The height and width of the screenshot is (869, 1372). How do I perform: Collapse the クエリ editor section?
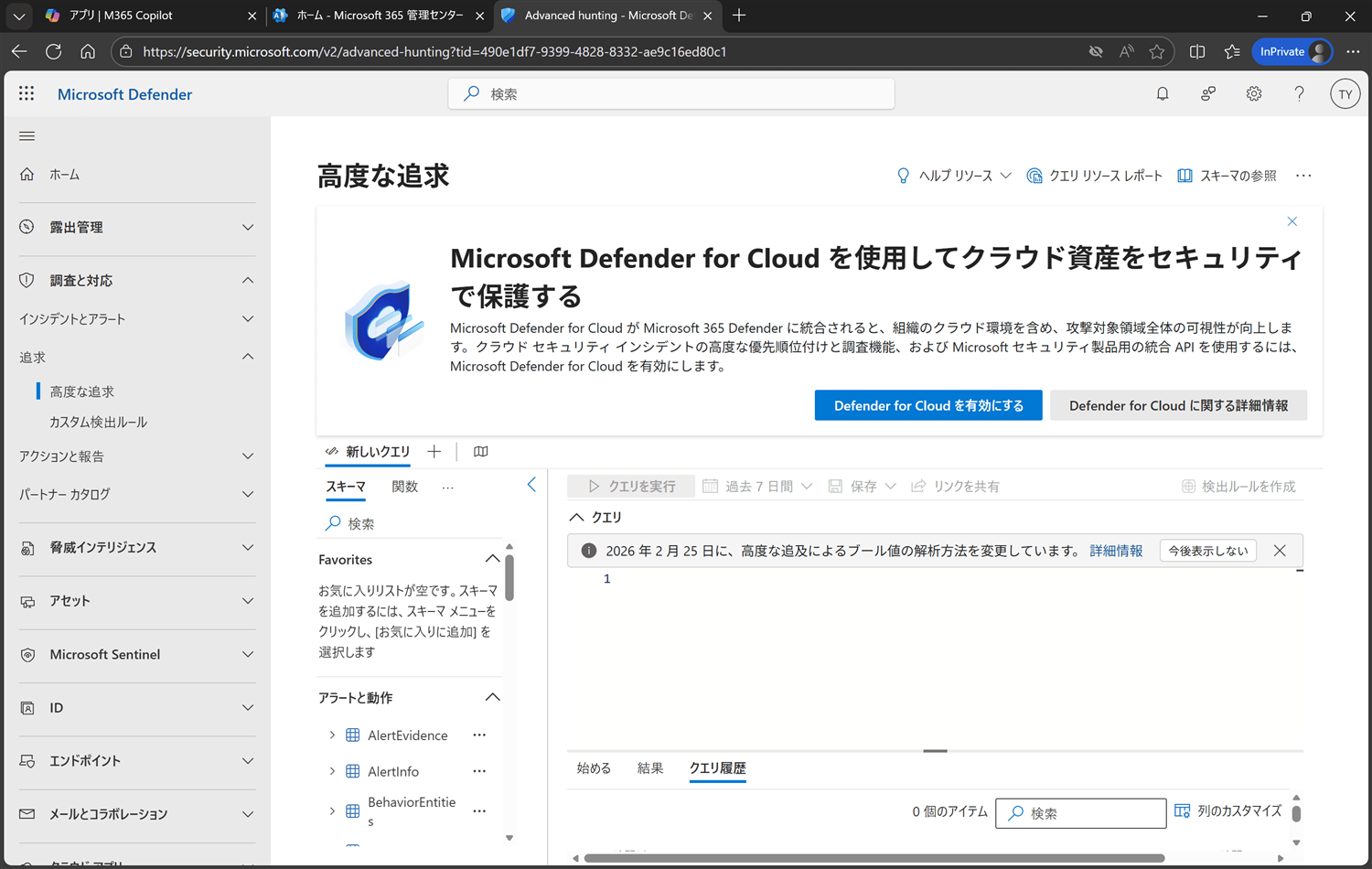576,517
